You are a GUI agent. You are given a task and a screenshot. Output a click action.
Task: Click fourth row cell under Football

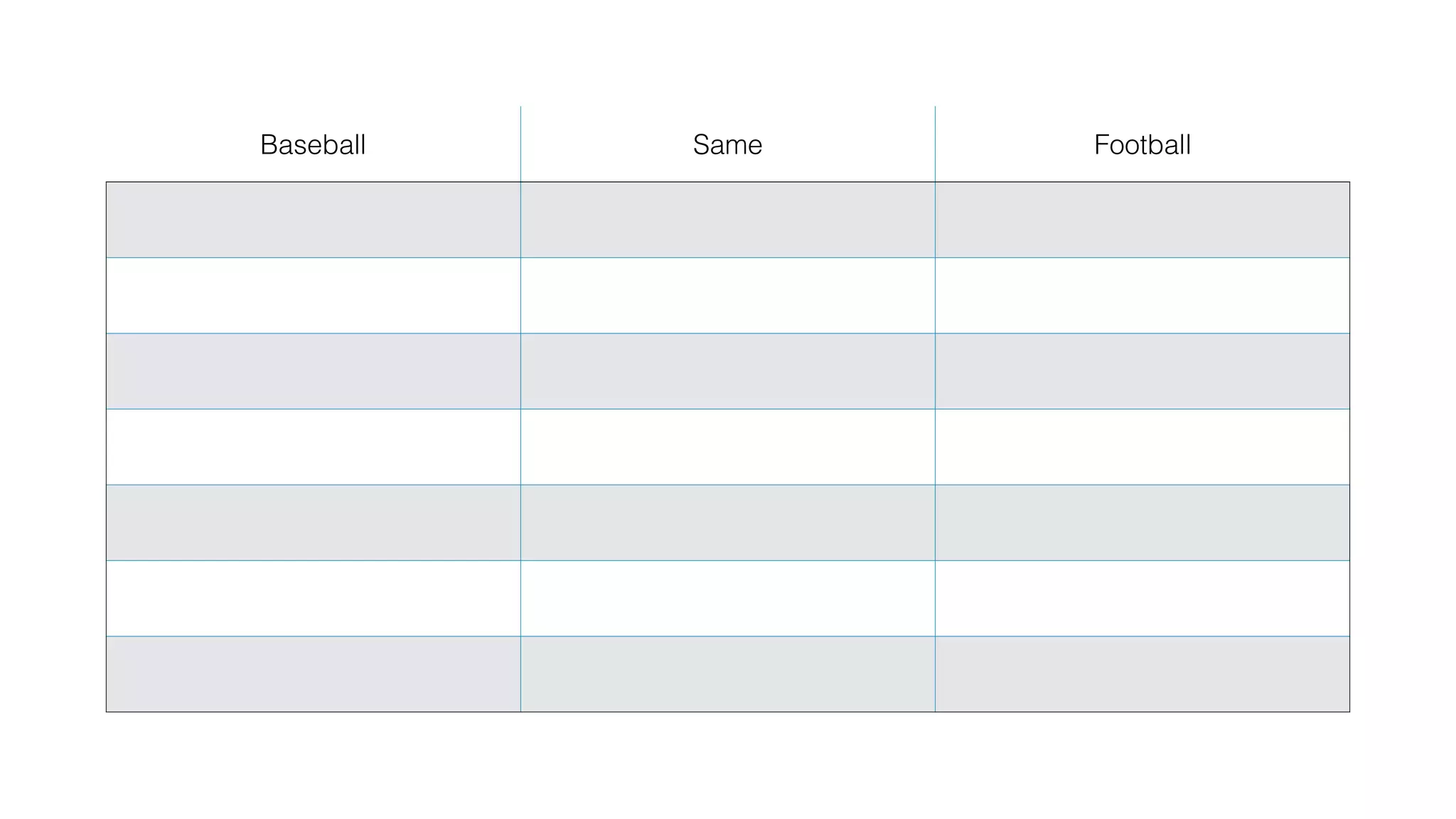click(x=1142, y=446)
